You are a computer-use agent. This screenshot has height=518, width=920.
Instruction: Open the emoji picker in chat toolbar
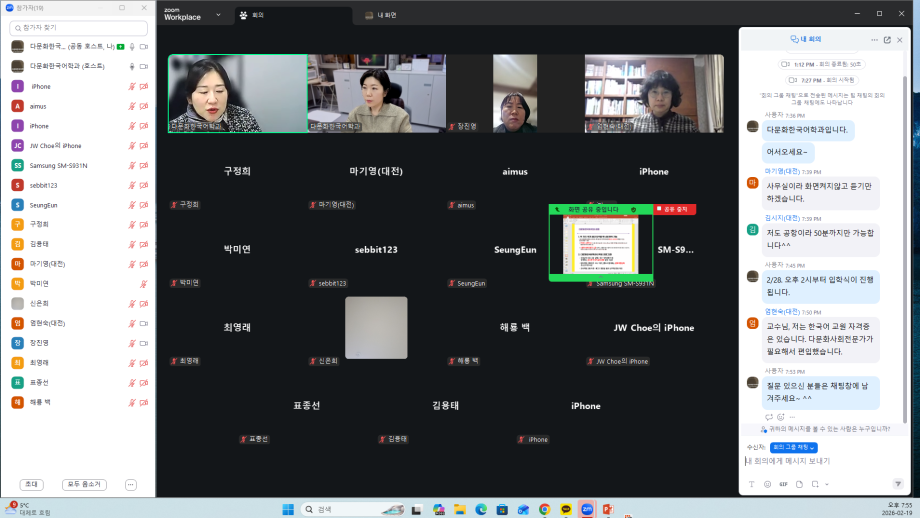point(767,484)
